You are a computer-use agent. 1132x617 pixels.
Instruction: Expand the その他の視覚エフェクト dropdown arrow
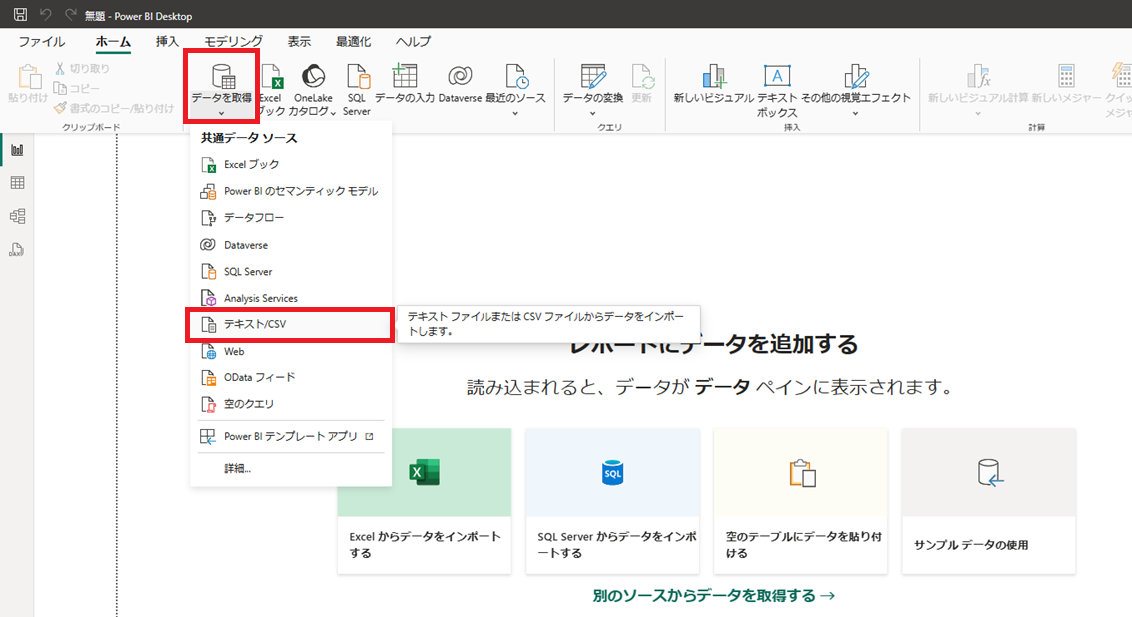tap(855, 113)
